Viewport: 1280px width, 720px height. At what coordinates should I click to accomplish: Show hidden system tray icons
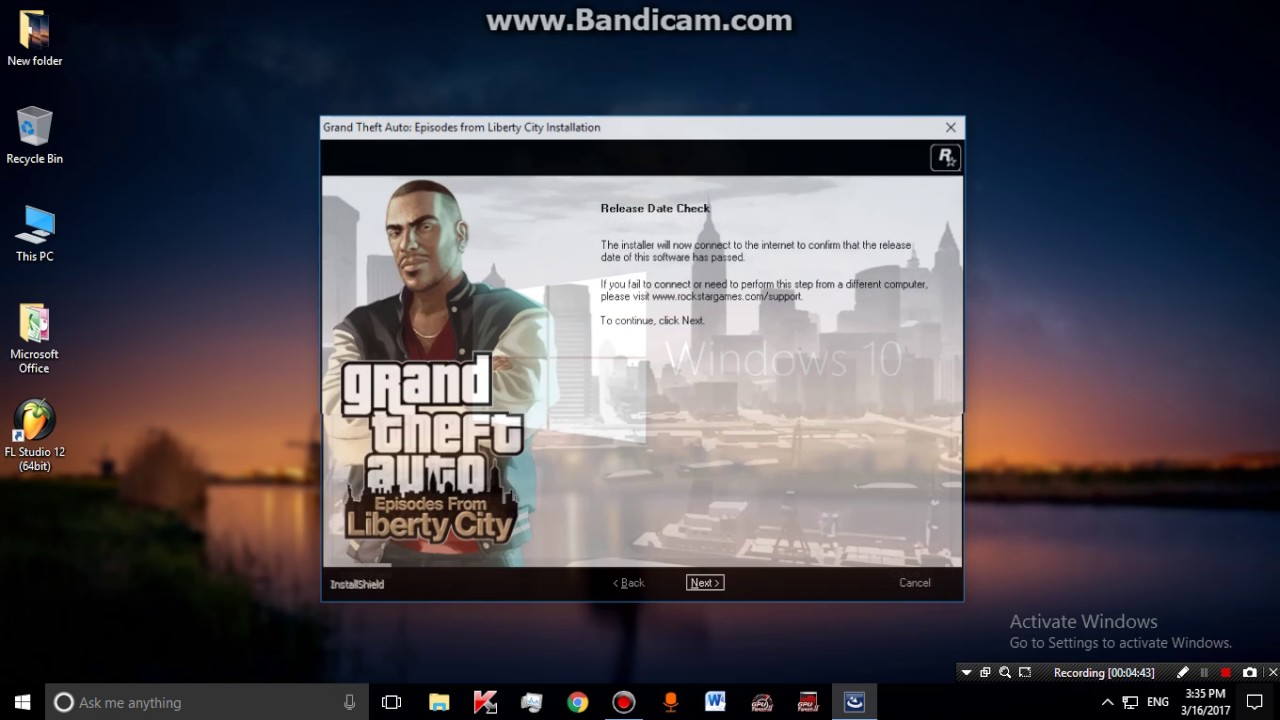(x=1107, y=702)
